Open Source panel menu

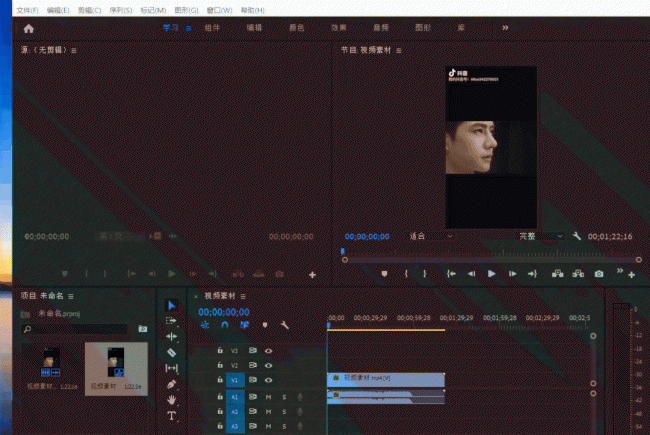click(74, 51)
